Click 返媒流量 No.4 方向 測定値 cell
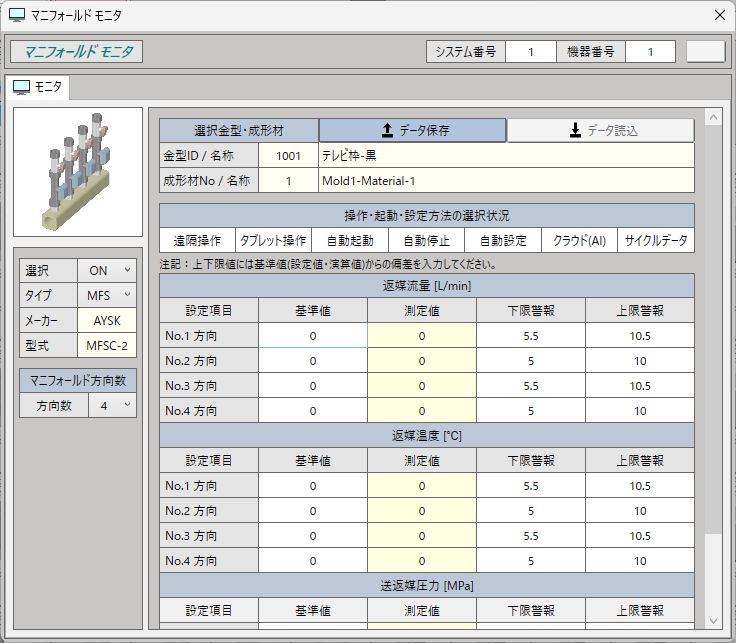Viewport: 736px width, 643px height. pos(422,411)
